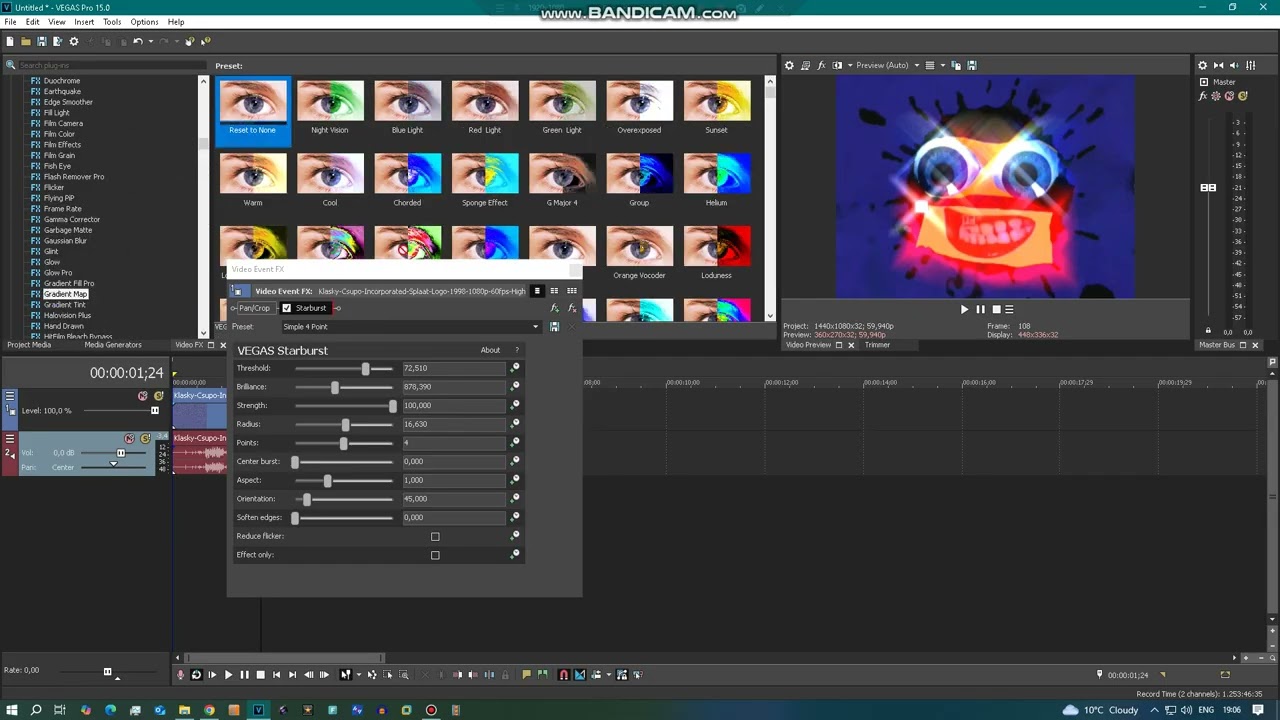Save the project via toolbar disk icon
1280x720 pixels.
point(42,41)
